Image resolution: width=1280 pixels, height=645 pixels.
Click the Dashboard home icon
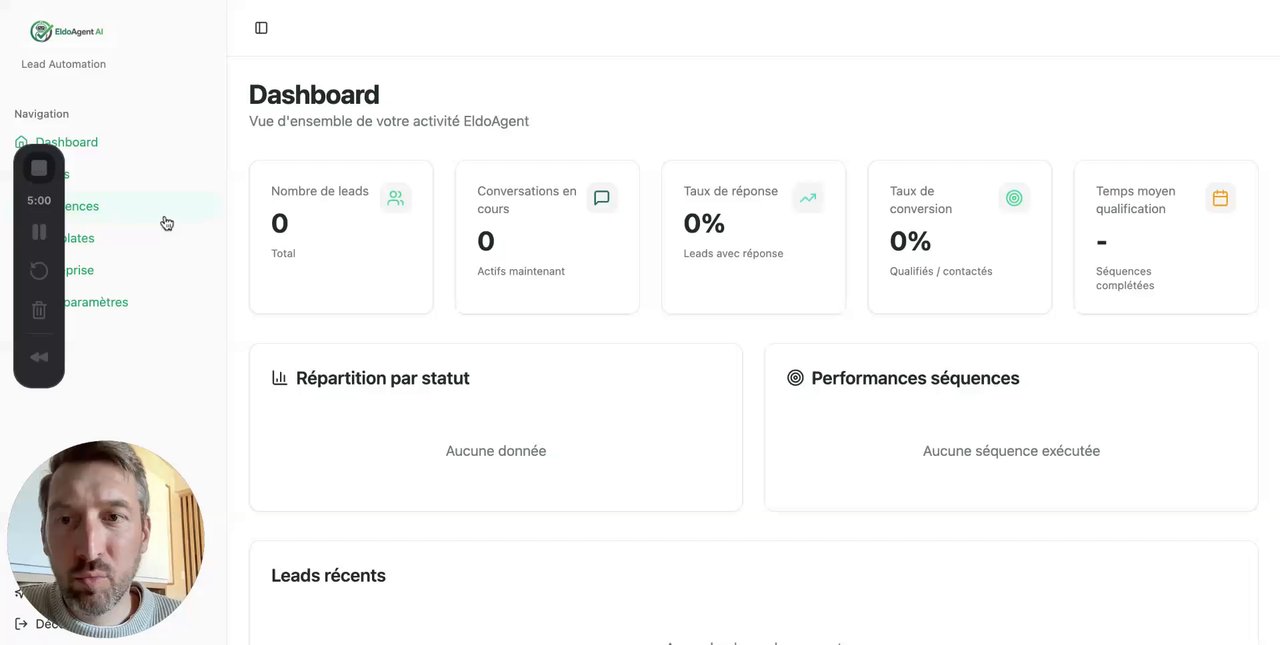(21, 142)
